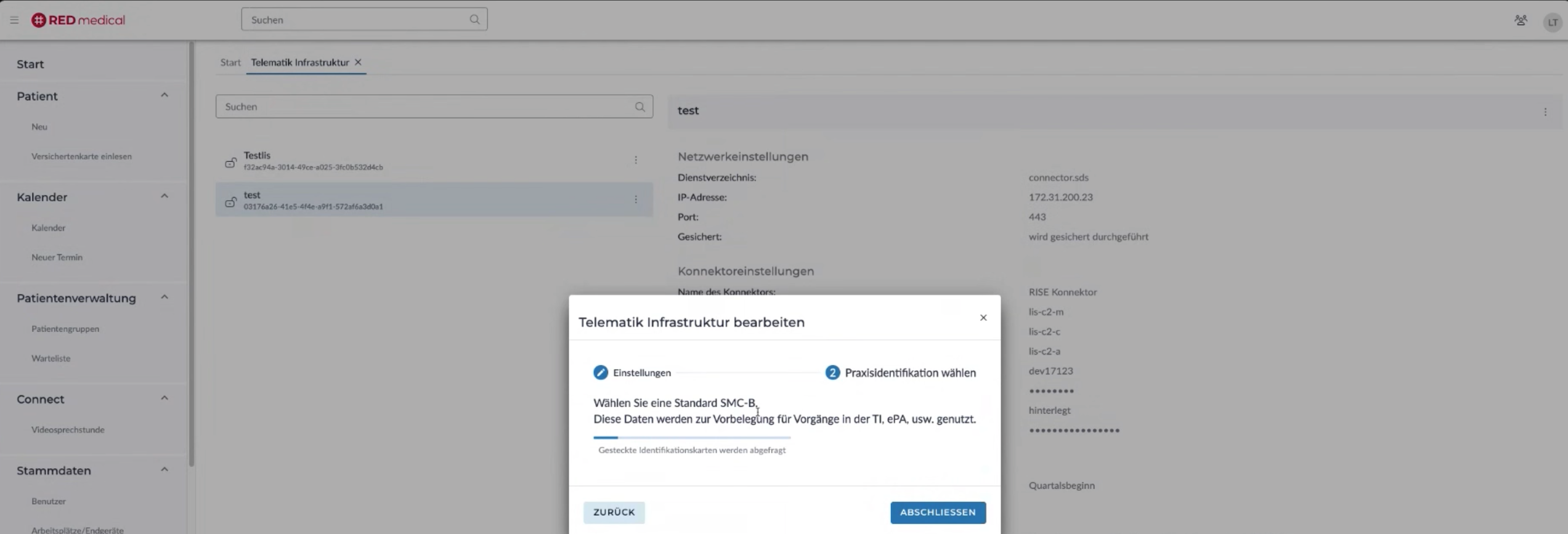Open three-dot menu for Testlis entry
Viewport: 1568px width, 534px height.
pos(635,160)
